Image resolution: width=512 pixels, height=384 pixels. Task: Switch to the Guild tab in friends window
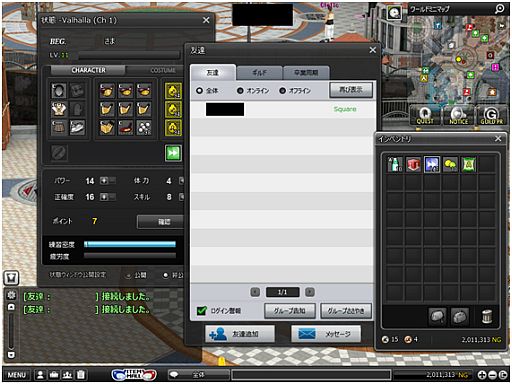tap(259, 73)
